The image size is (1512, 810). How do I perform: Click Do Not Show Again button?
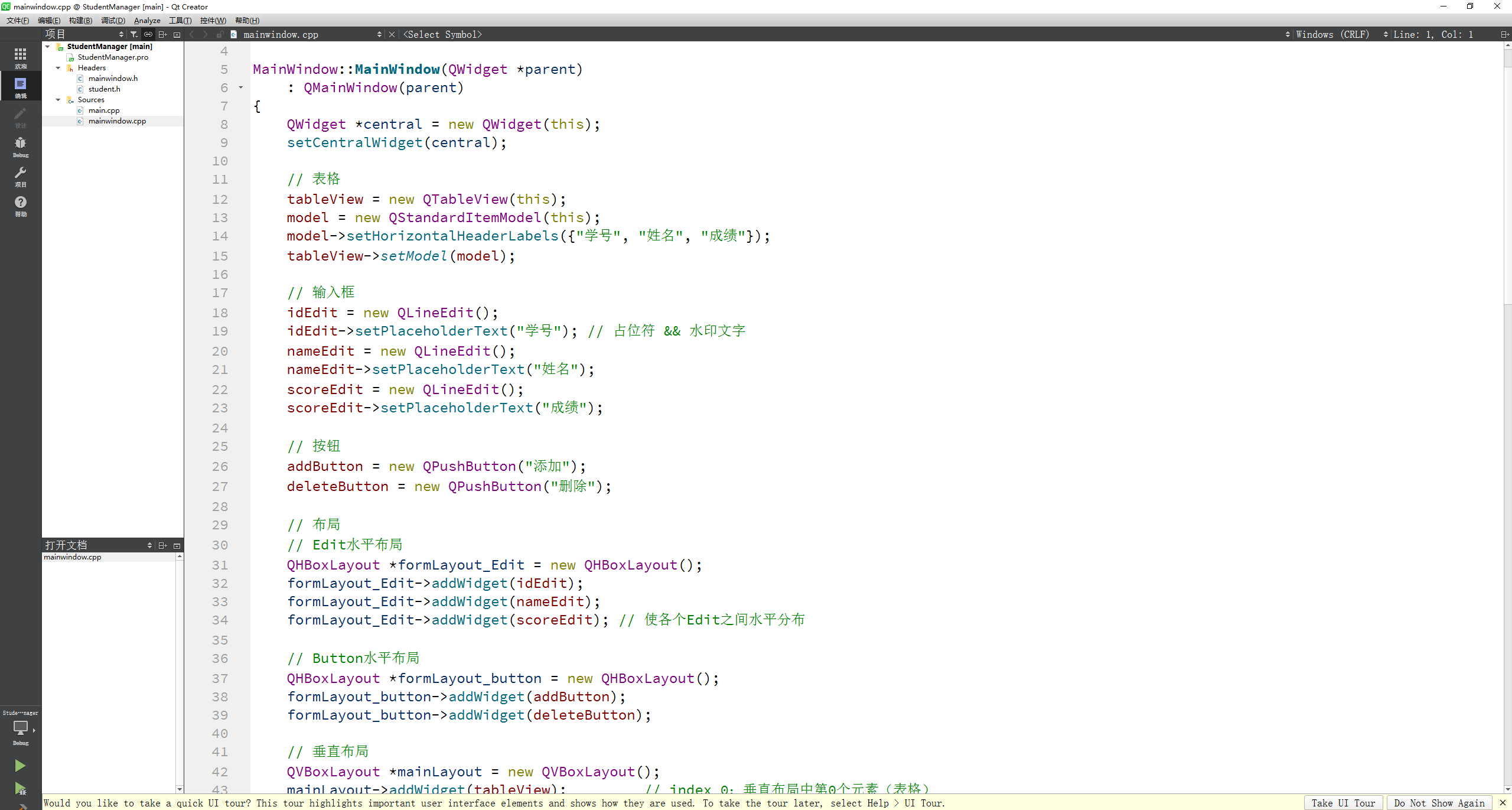click(x=1439, y=803)
